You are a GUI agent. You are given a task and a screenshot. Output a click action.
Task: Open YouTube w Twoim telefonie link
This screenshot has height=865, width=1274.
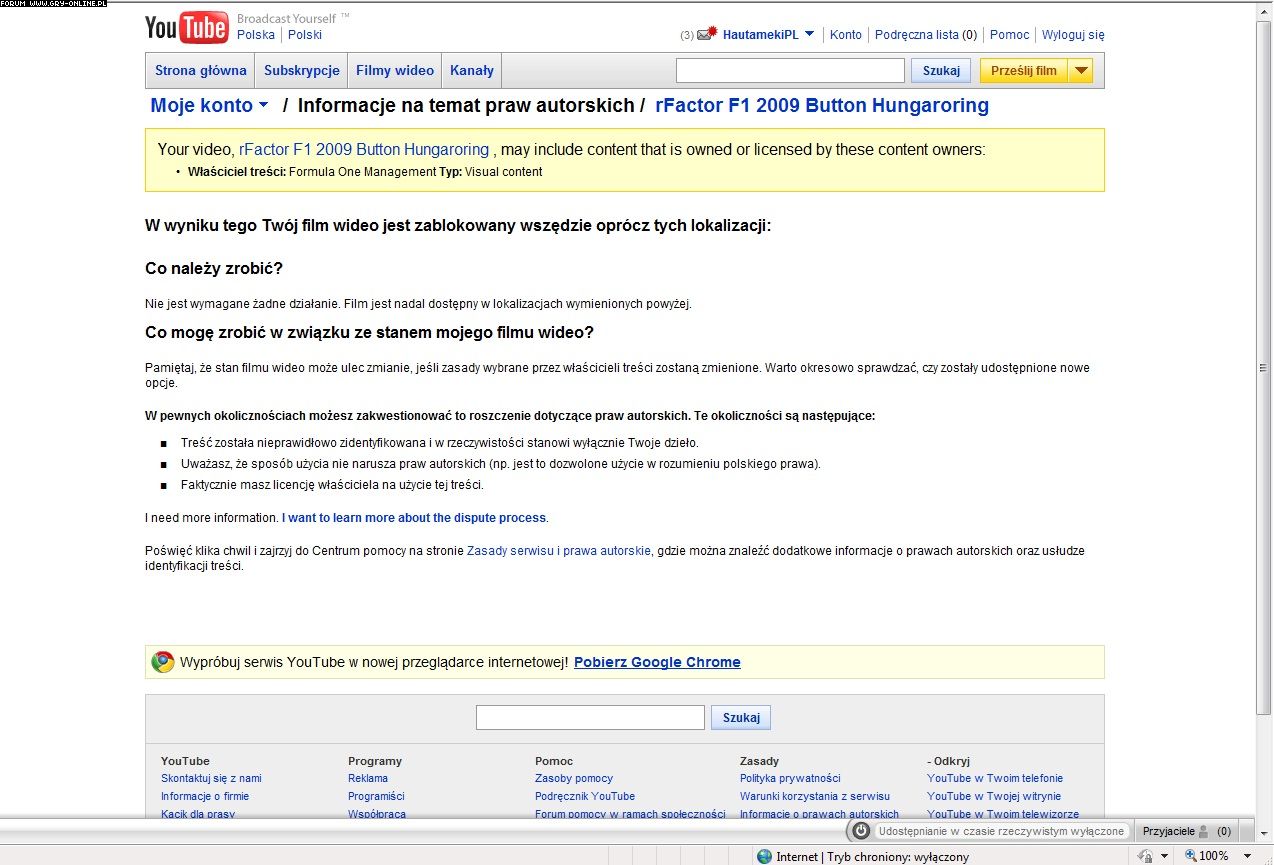(995, 779)
